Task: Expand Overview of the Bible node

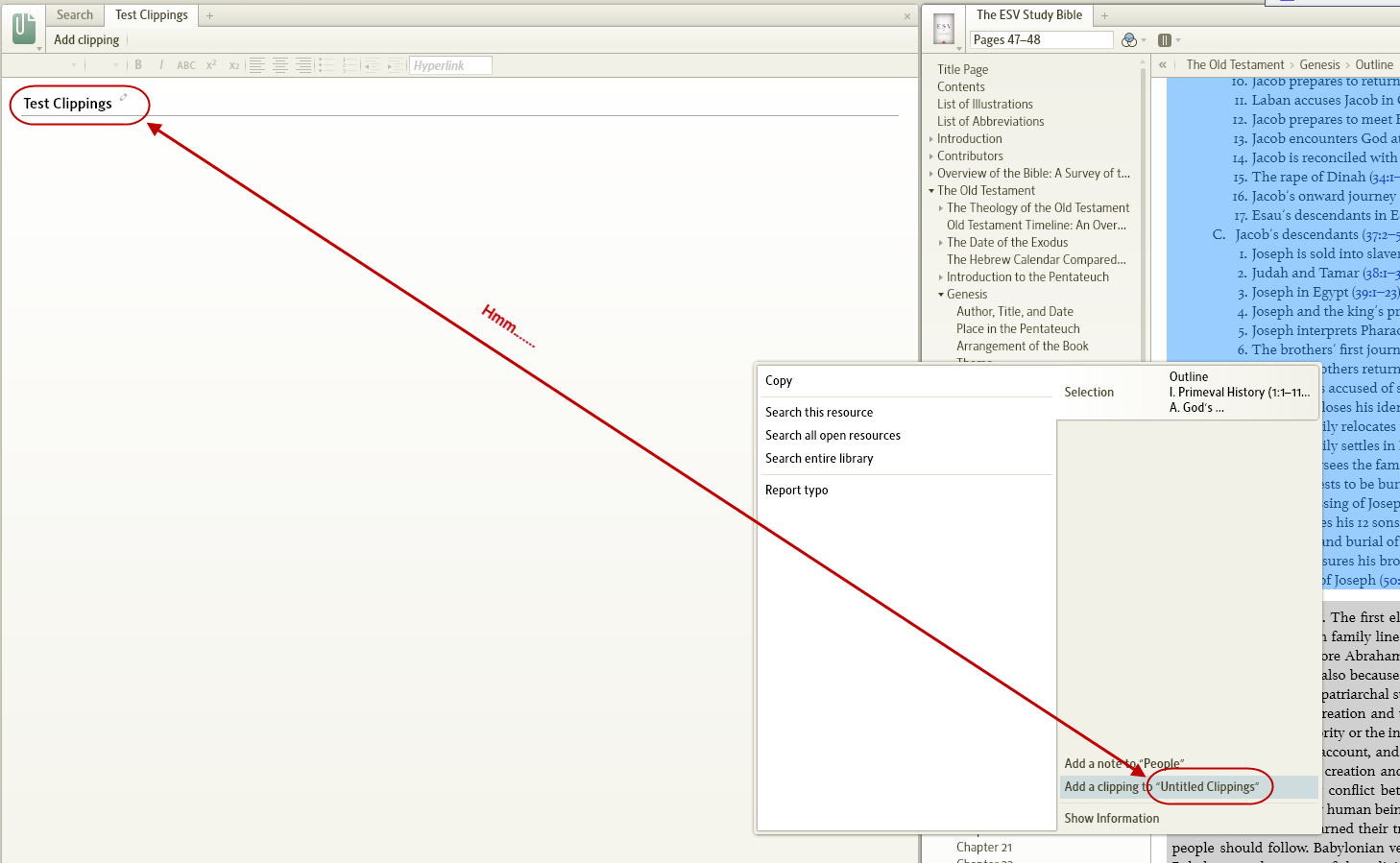Action: tap(931, 174)
